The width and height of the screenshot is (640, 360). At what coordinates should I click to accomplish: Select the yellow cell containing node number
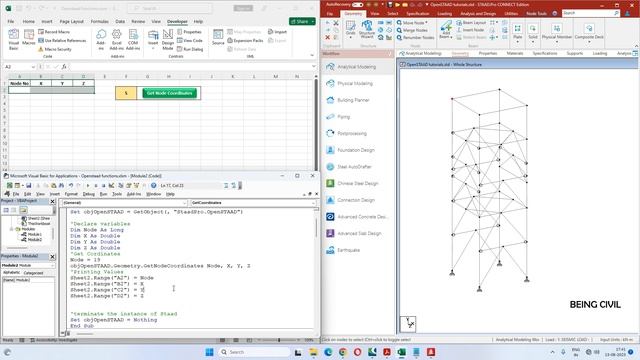point(126,93)
